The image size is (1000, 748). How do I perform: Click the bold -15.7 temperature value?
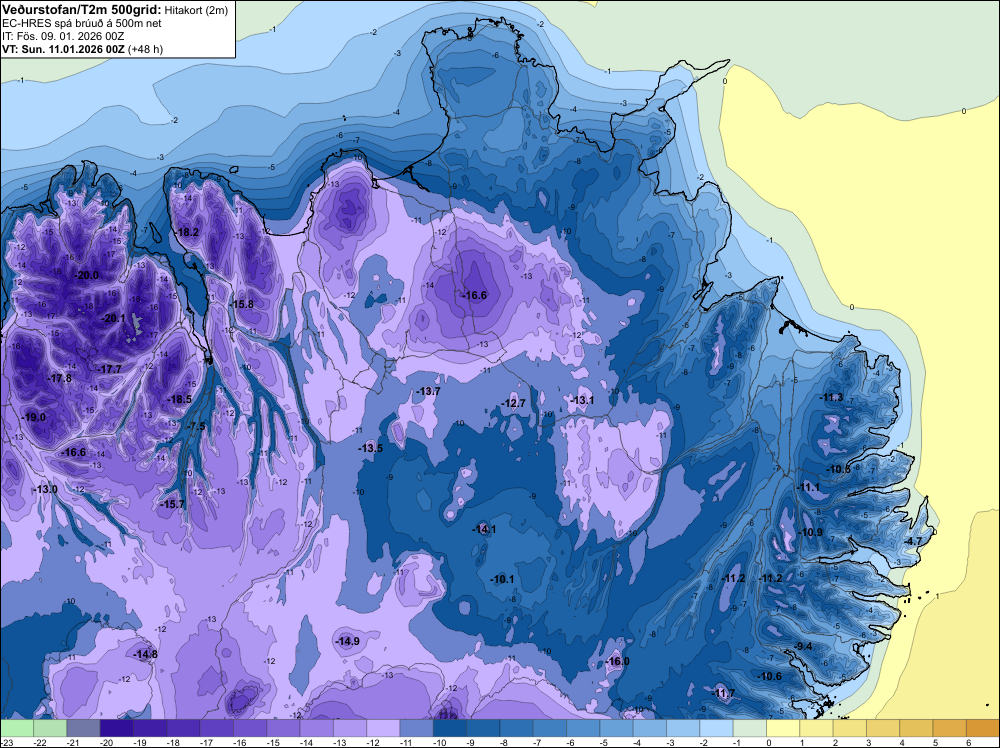coord(172,504)
